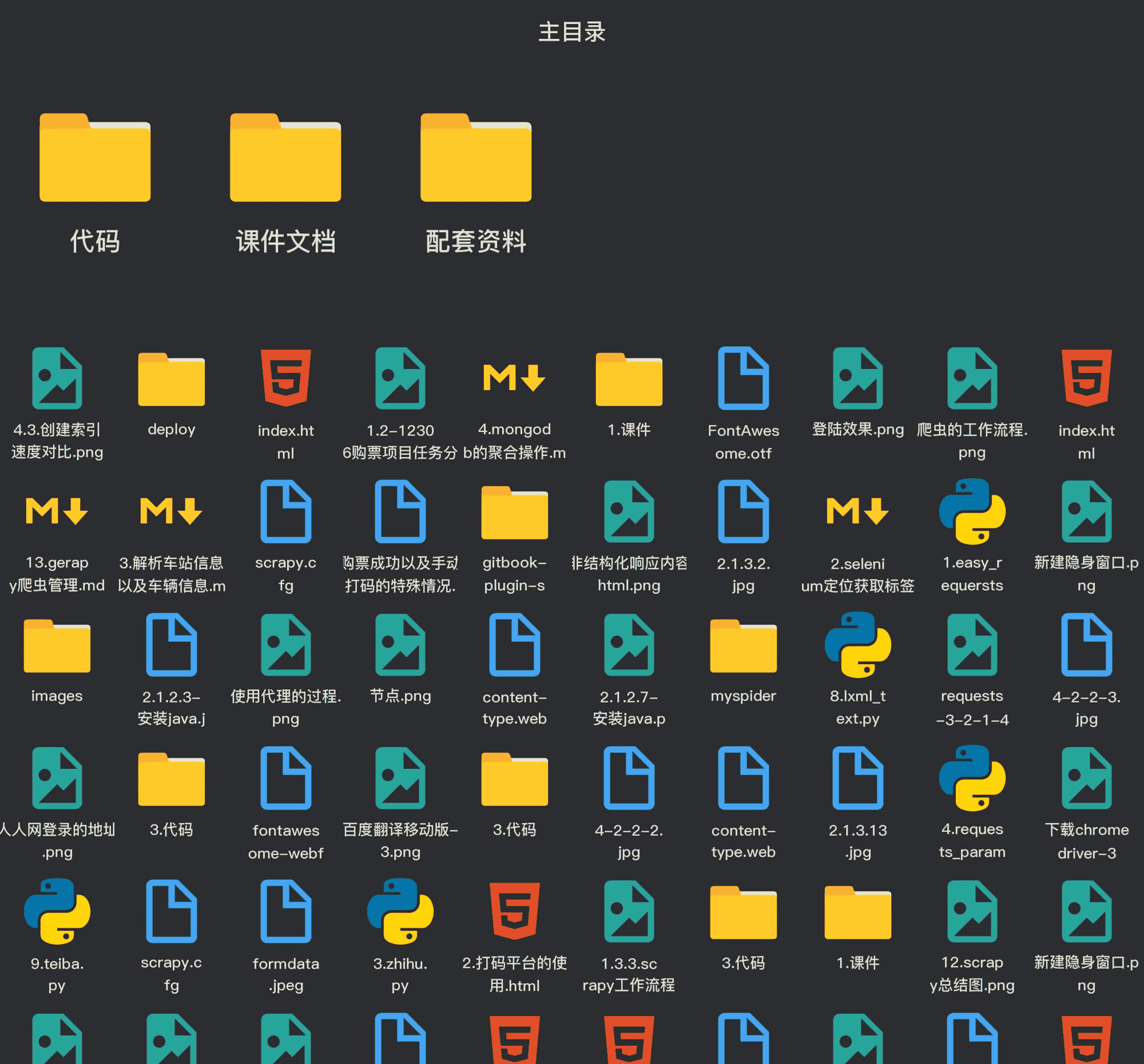This screenshot has height=1064, width=1144.
Task: Open the 2.selenium定位获取标签 markdown file
Action: coord(857,512)
